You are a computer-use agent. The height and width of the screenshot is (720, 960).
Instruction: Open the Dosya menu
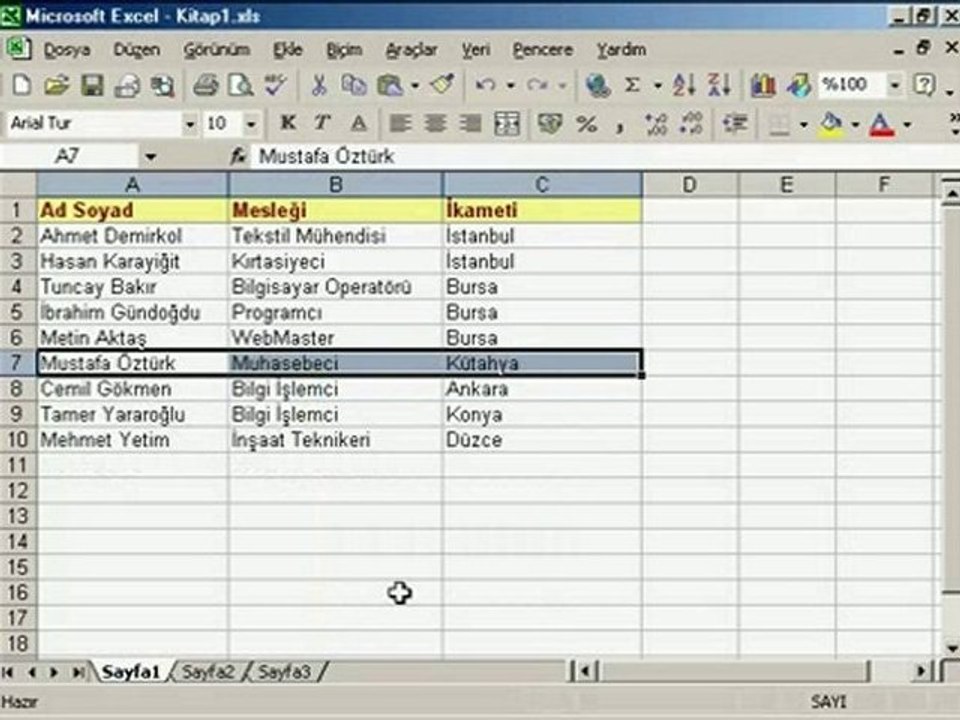pos(67,50)
